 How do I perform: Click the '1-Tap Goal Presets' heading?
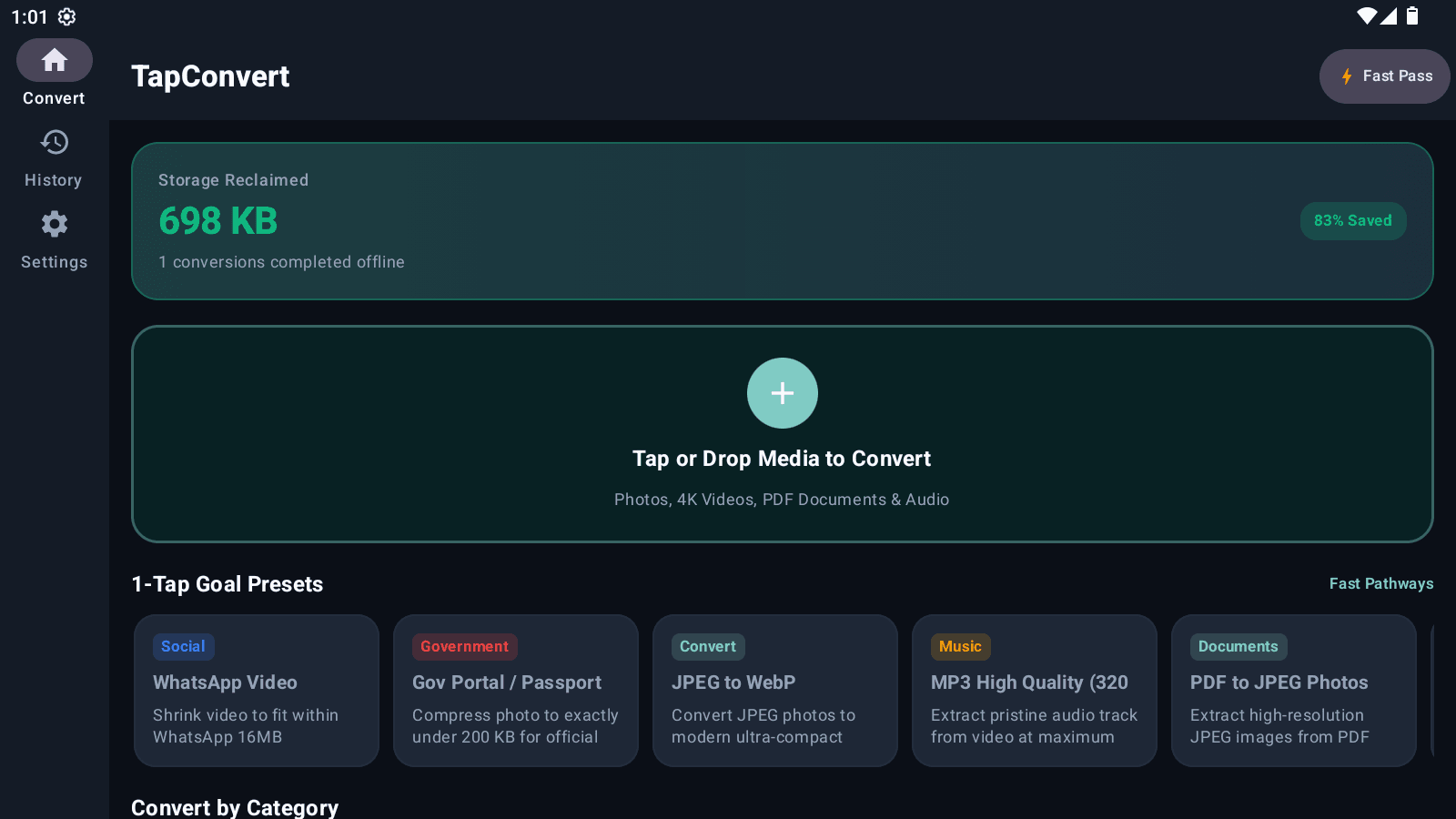(227, 584)
